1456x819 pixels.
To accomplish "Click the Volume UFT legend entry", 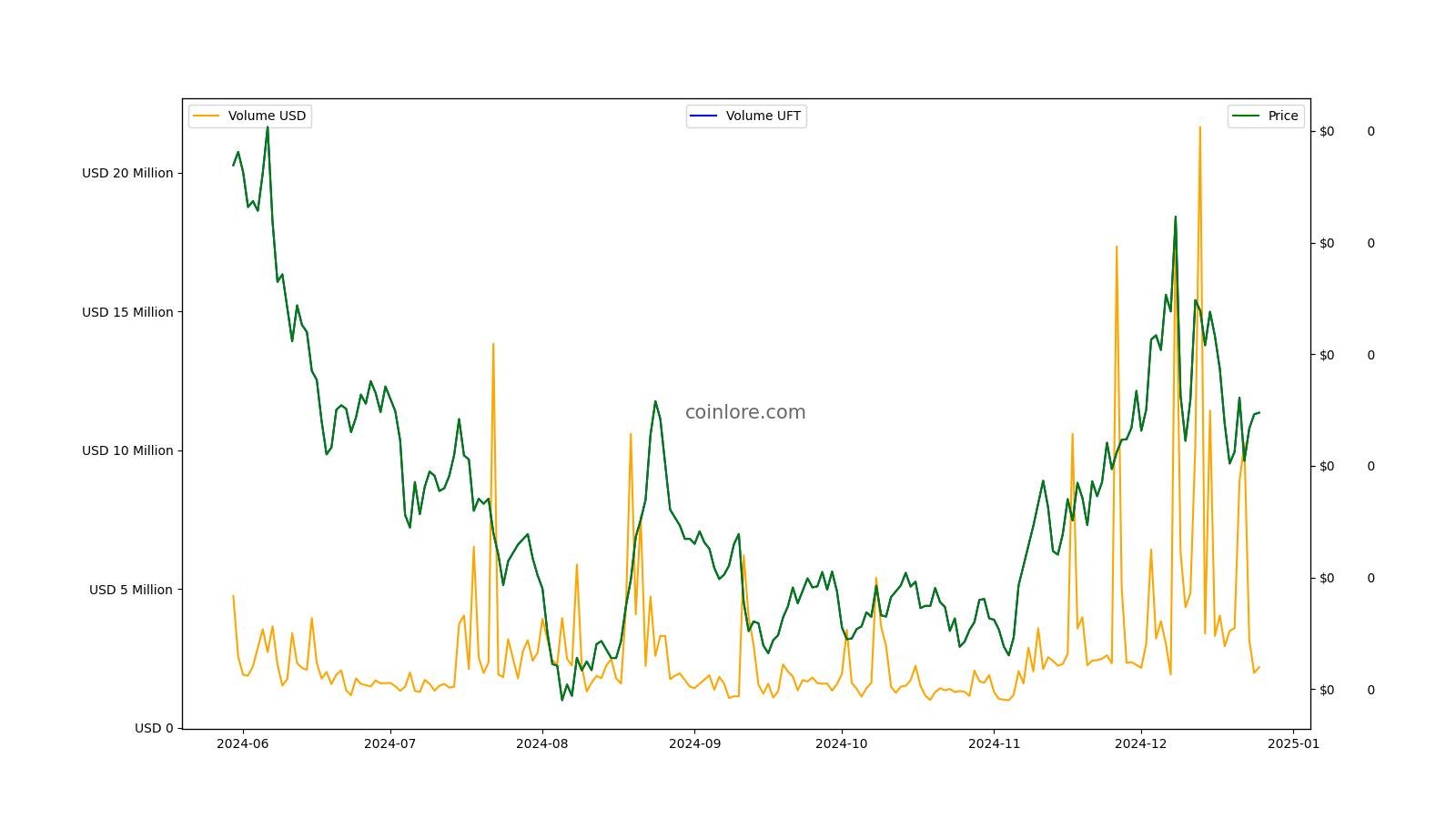I will pyautogui.click(x=746, y=116).
